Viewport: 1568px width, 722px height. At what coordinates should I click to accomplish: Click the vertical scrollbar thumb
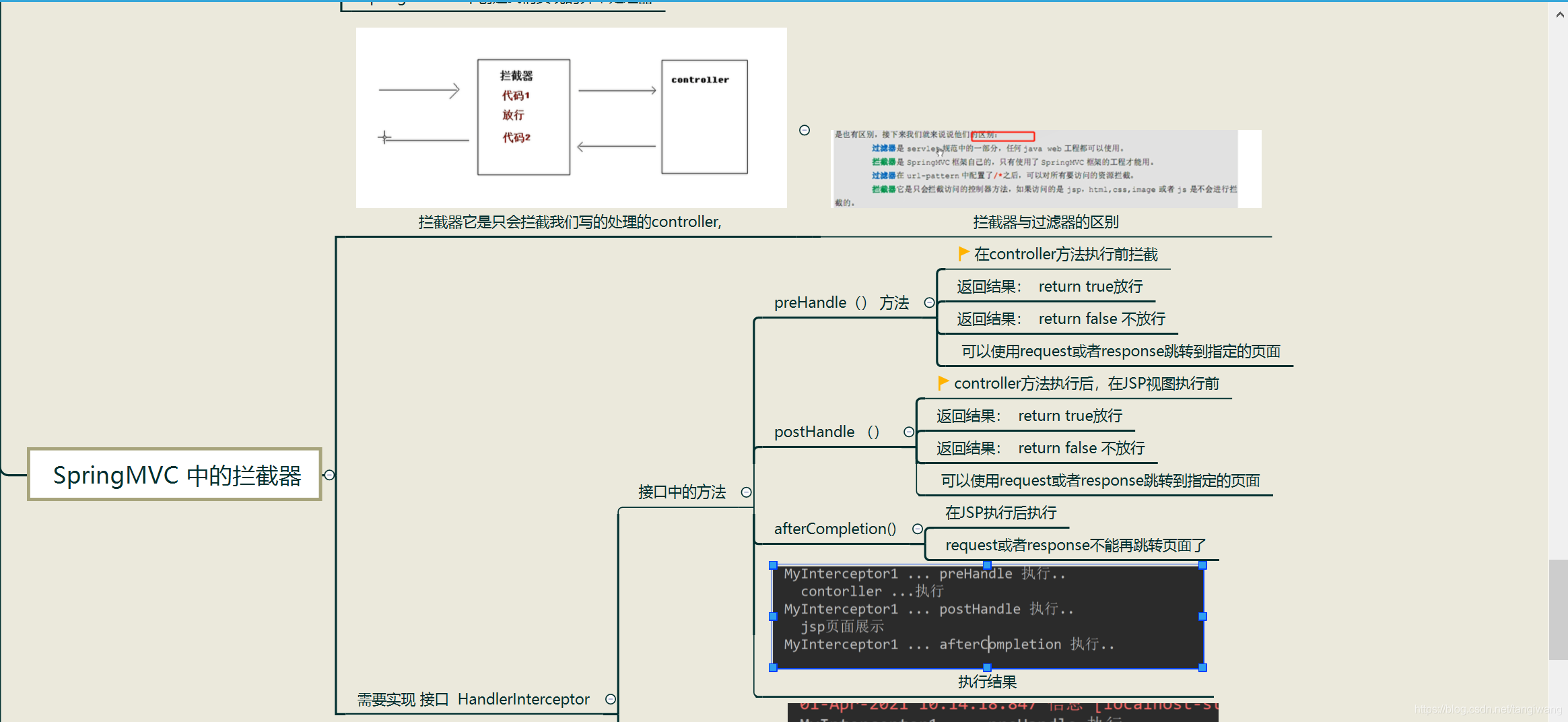pos(1559,610)
